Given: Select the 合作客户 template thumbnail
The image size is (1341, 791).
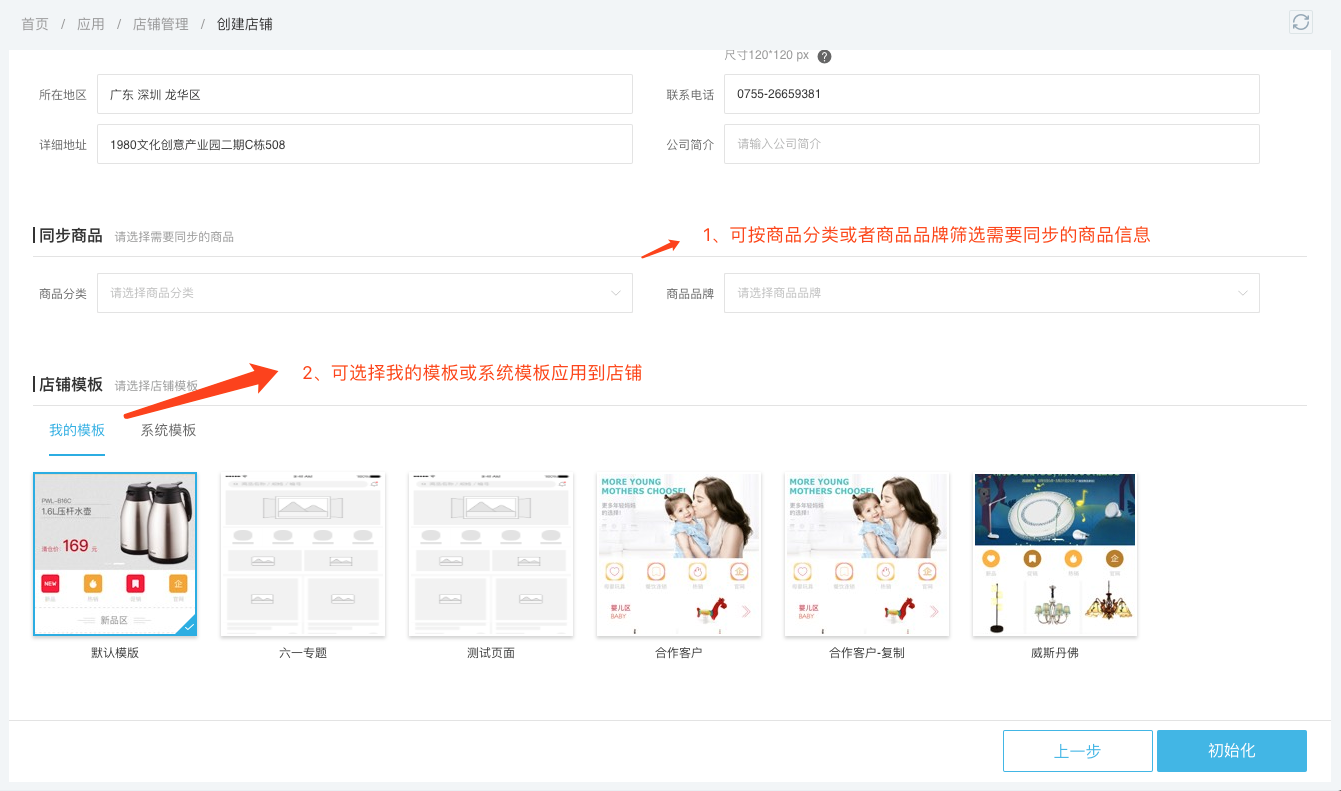Looking at the screenshot, I should tap(679, 554).
